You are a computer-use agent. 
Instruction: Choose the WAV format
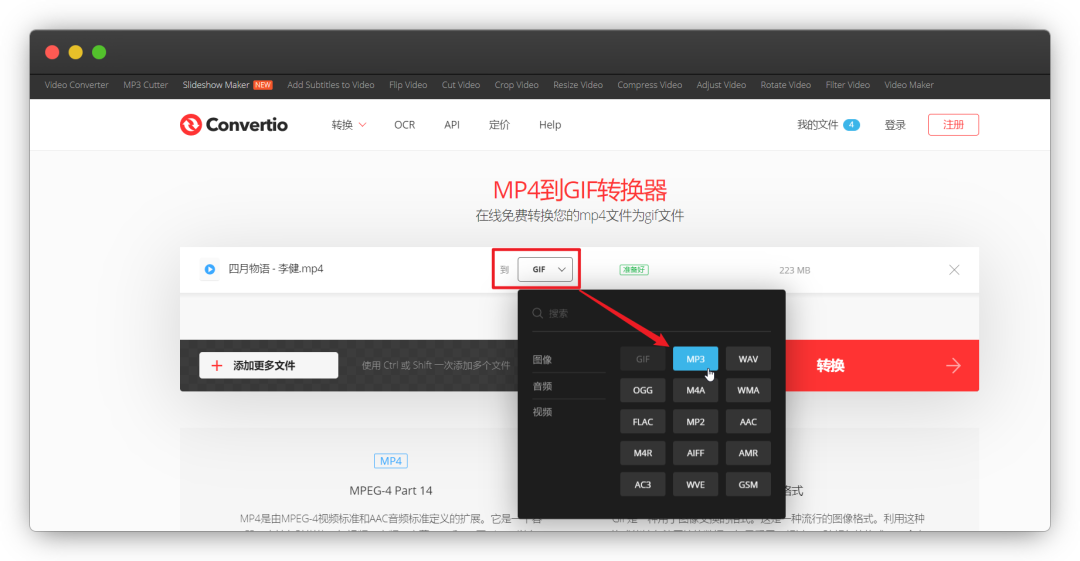[748, 359]
